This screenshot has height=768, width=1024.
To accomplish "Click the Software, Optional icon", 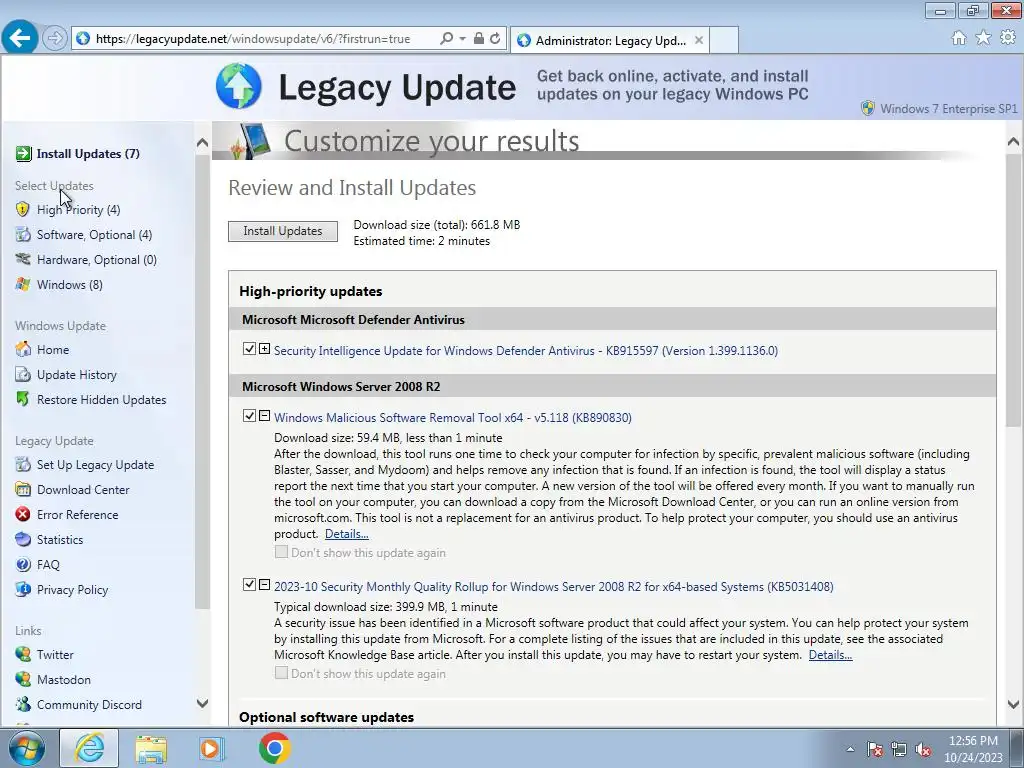I will 23,234.
